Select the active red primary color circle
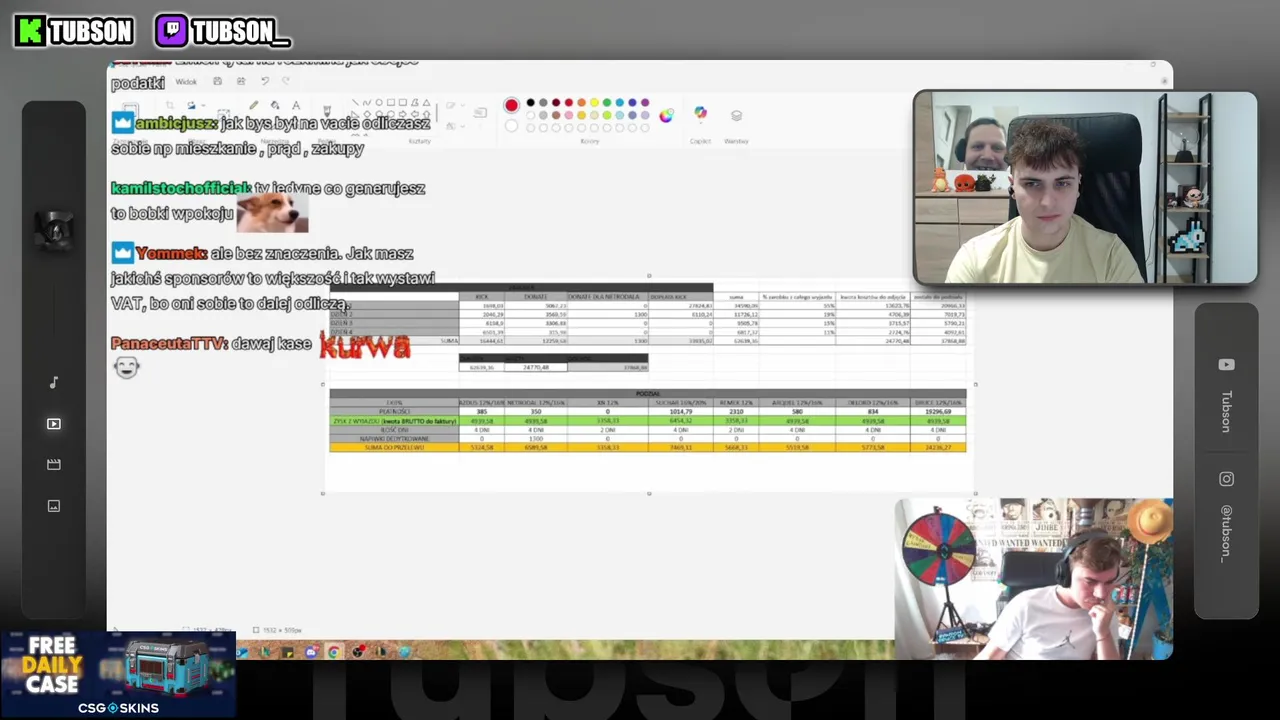Screen dimensions: 1280x720 coord(512,105)
